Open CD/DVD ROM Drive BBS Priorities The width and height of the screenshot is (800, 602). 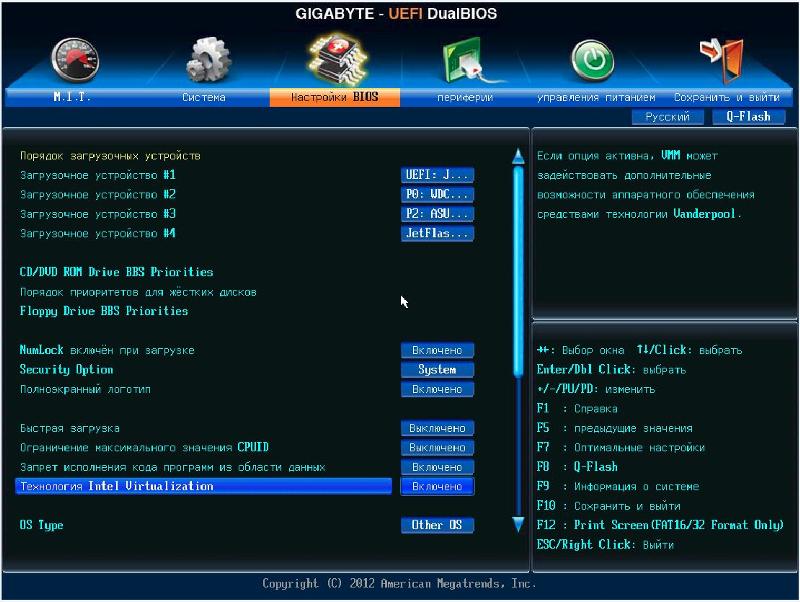[x=116, y=272]
